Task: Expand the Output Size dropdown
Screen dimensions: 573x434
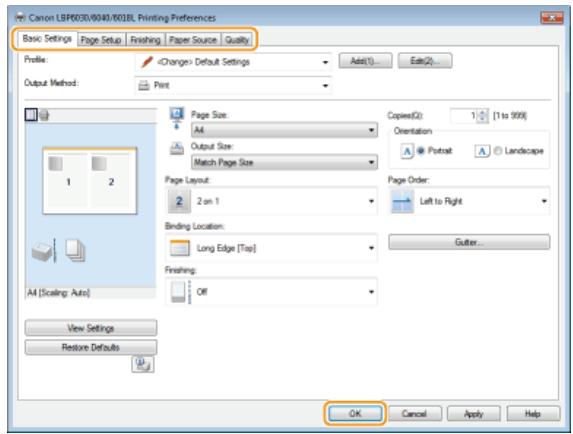Action: 284,162
